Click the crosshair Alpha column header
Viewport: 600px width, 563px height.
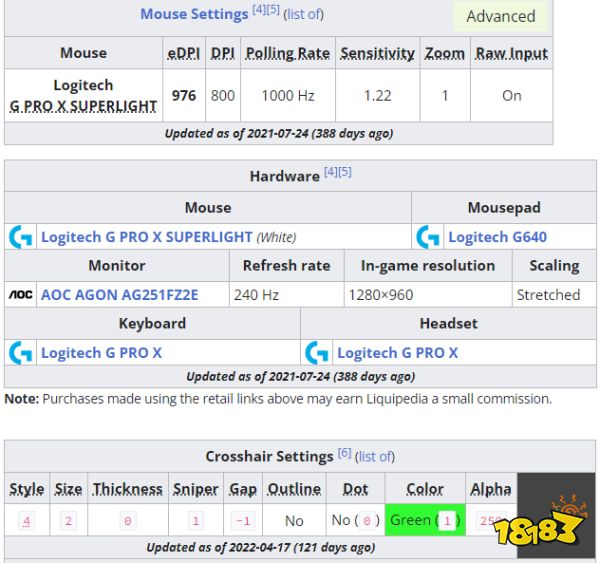(491, 489)
